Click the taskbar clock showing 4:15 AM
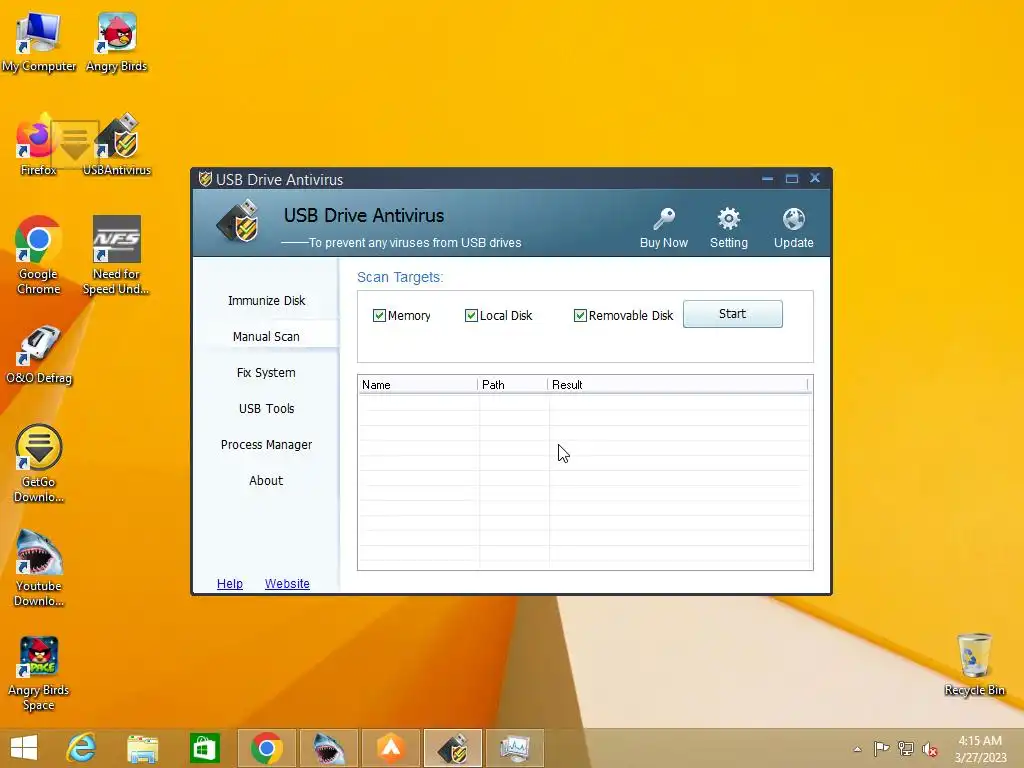Viewport: 1024px width, 768px height. pos(980,748)
